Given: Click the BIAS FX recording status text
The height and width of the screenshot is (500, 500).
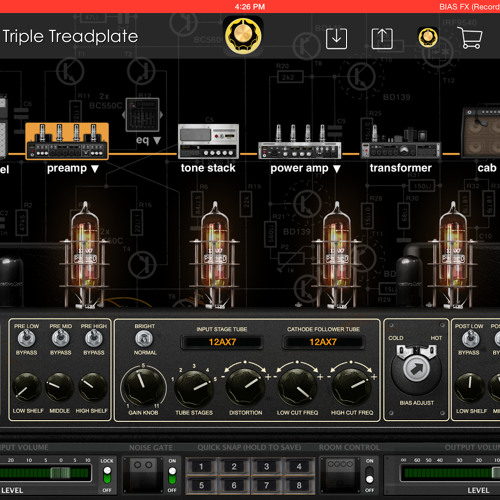Looking at the screenshot, I should point(469,7).
